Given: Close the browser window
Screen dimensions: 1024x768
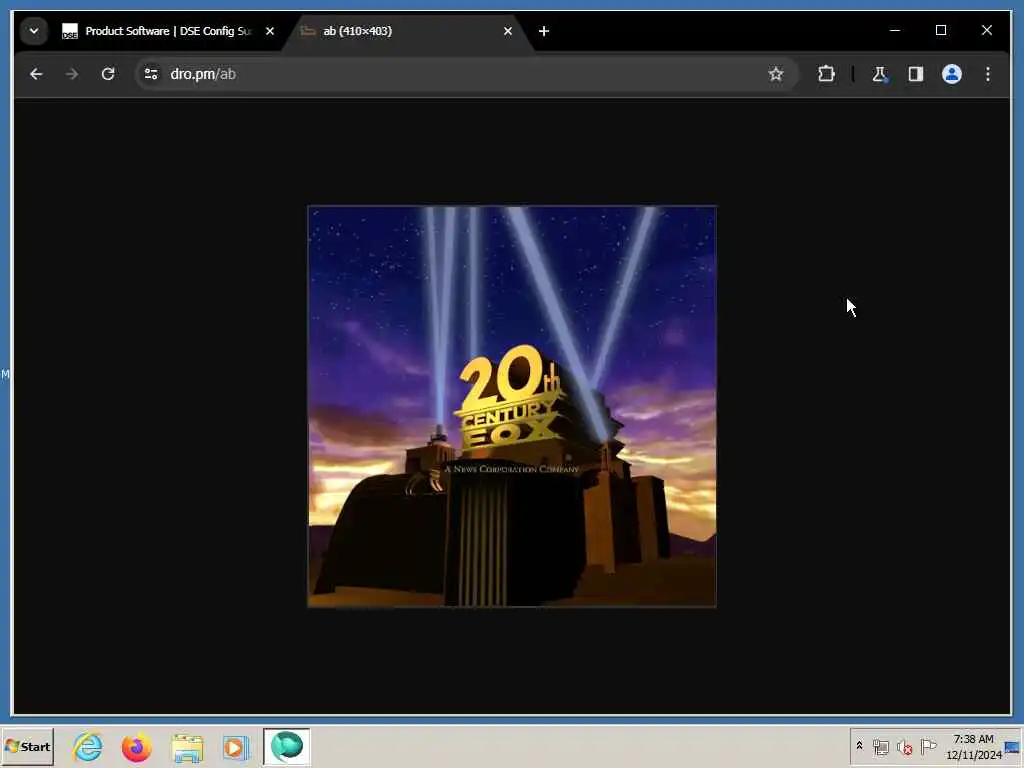Looking at the screenshot, I should [987, 31].
